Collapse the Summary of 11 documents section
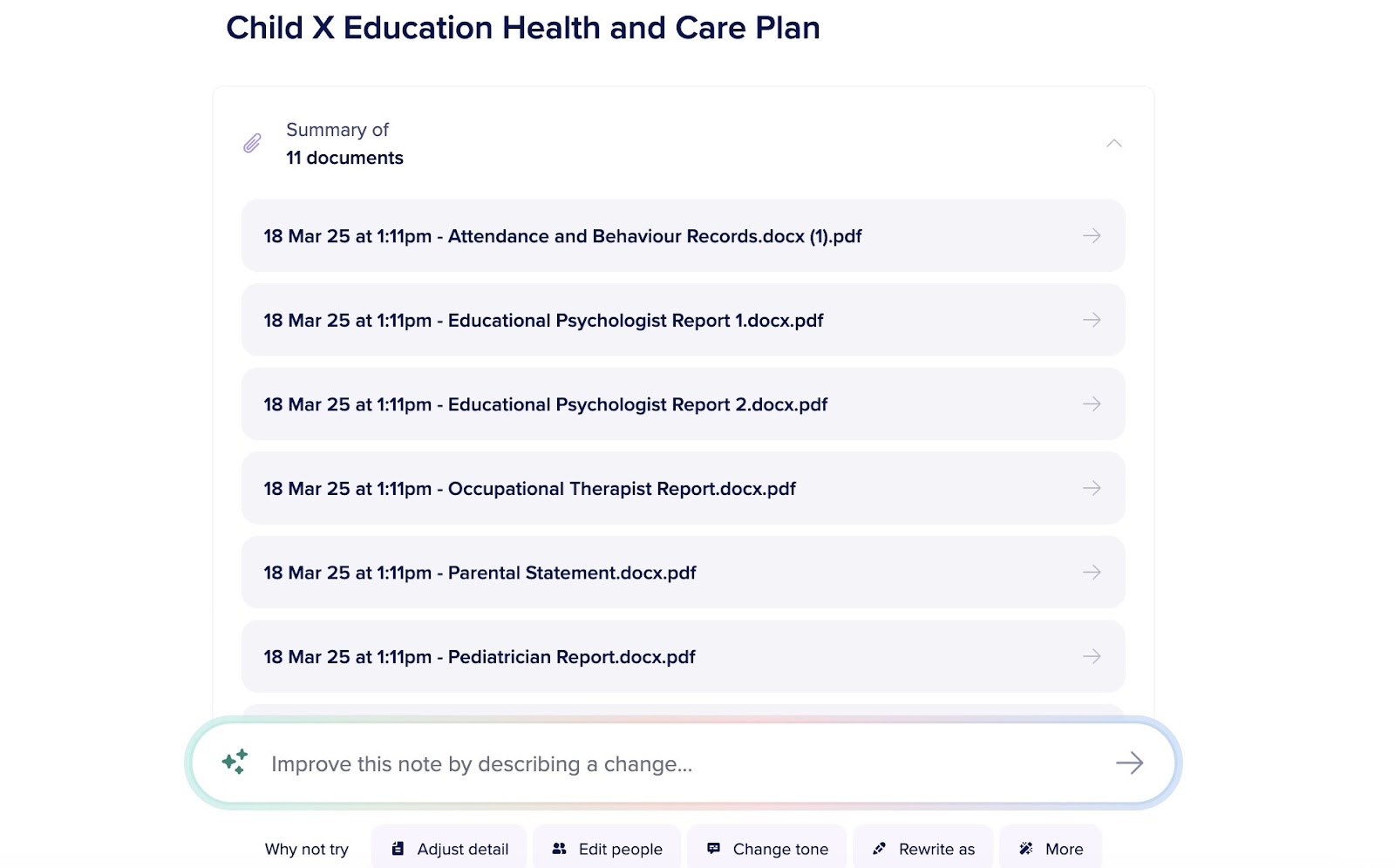1395x868 pixels. point(1113,143)
